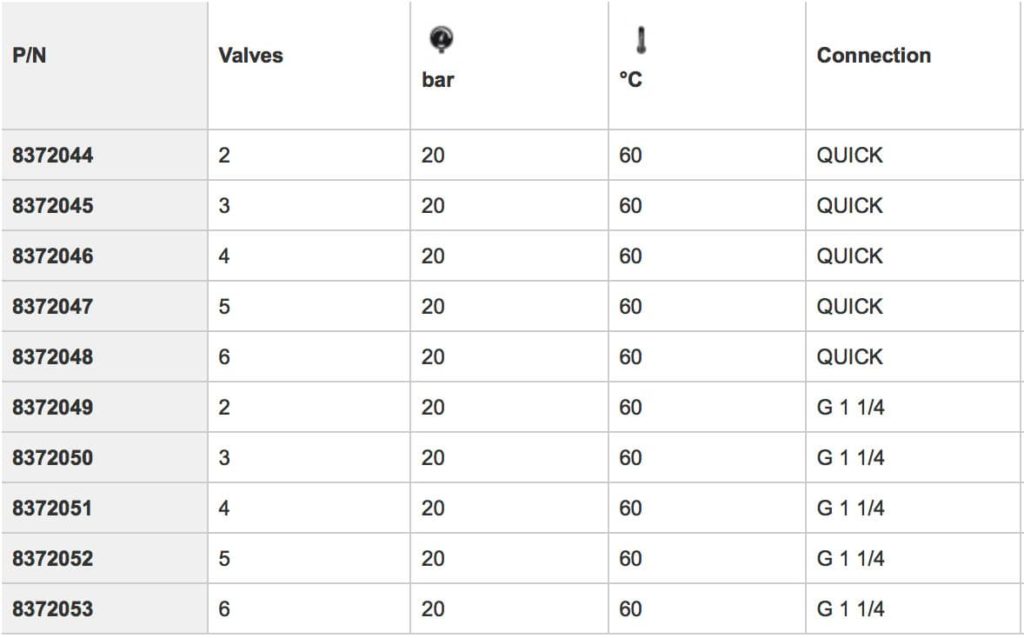Open part number 8372050

[53, 458]
